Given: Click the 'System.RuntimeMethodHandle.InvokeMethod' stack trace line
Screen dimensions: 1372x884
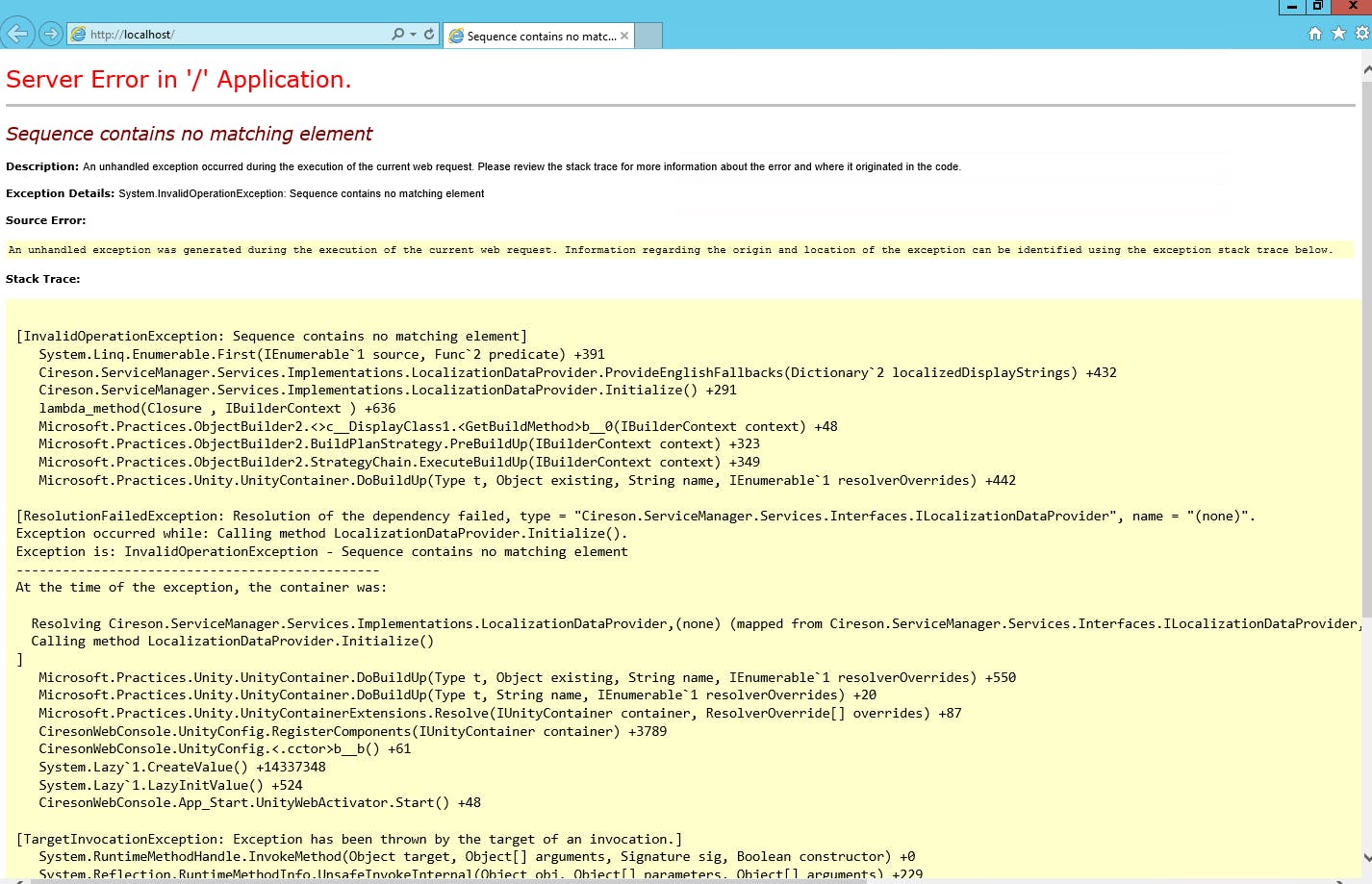Looking at the screenshot, I should click(x=477, y=856).
